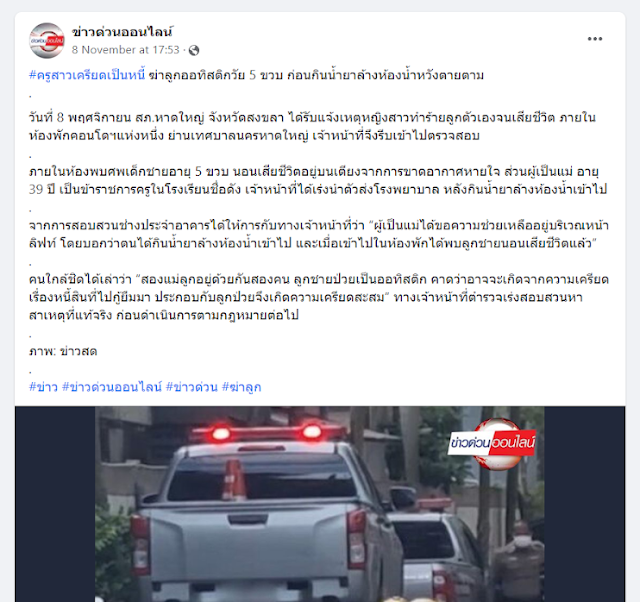Click the paragraph beginning คนใกล้ชิดได้เล่าว่า

point(319,297)
